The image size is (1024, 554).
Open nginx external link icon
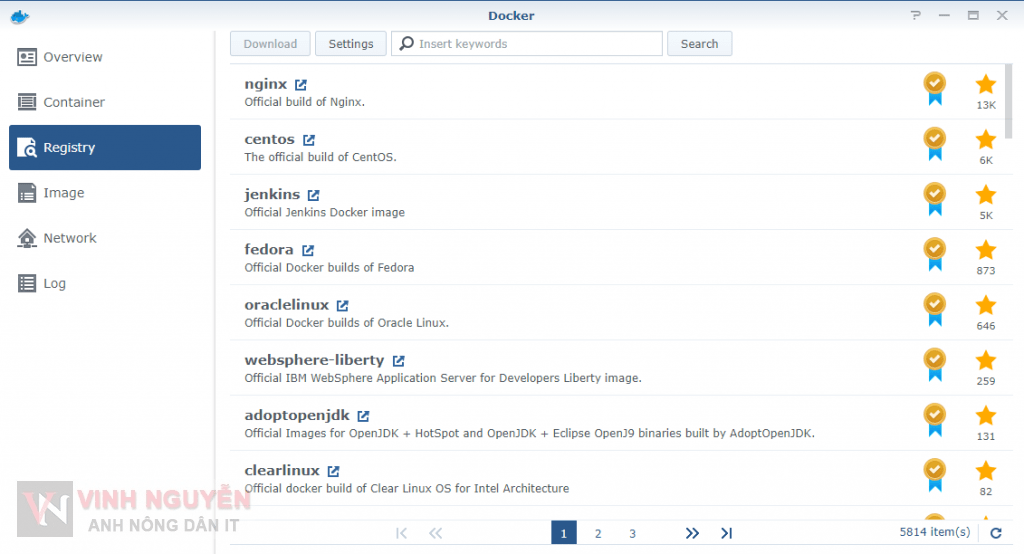point(301,85)
